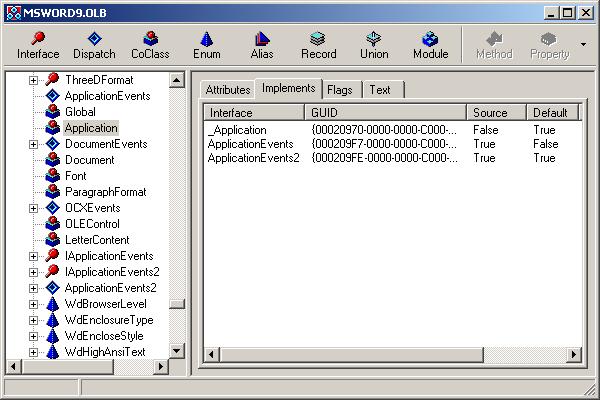Click the list's horizontal scroll right arrow
This screenshot has height=400, width=600.
pos(574,355)
